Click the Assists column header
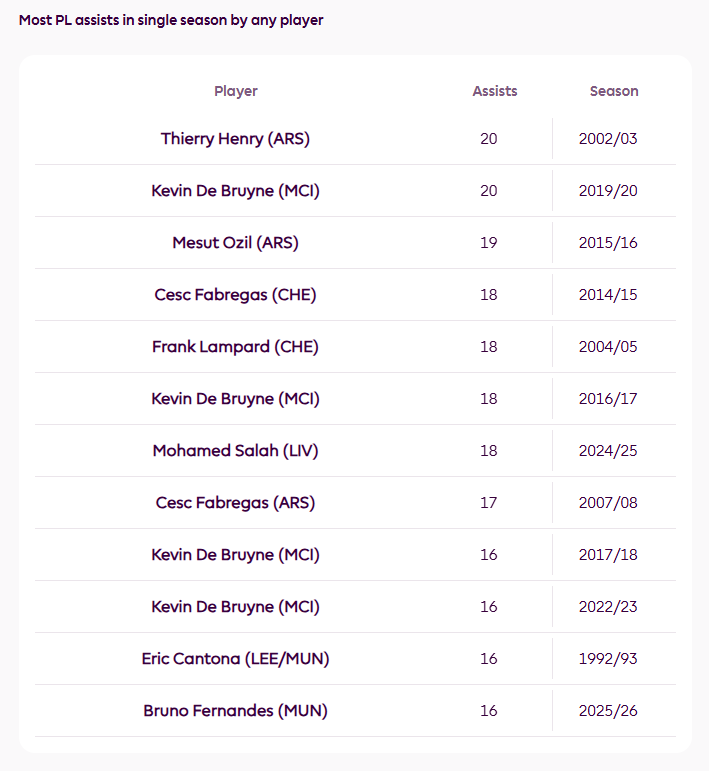Viewport: 709px width, 771px height. click(x=495, y=91)
